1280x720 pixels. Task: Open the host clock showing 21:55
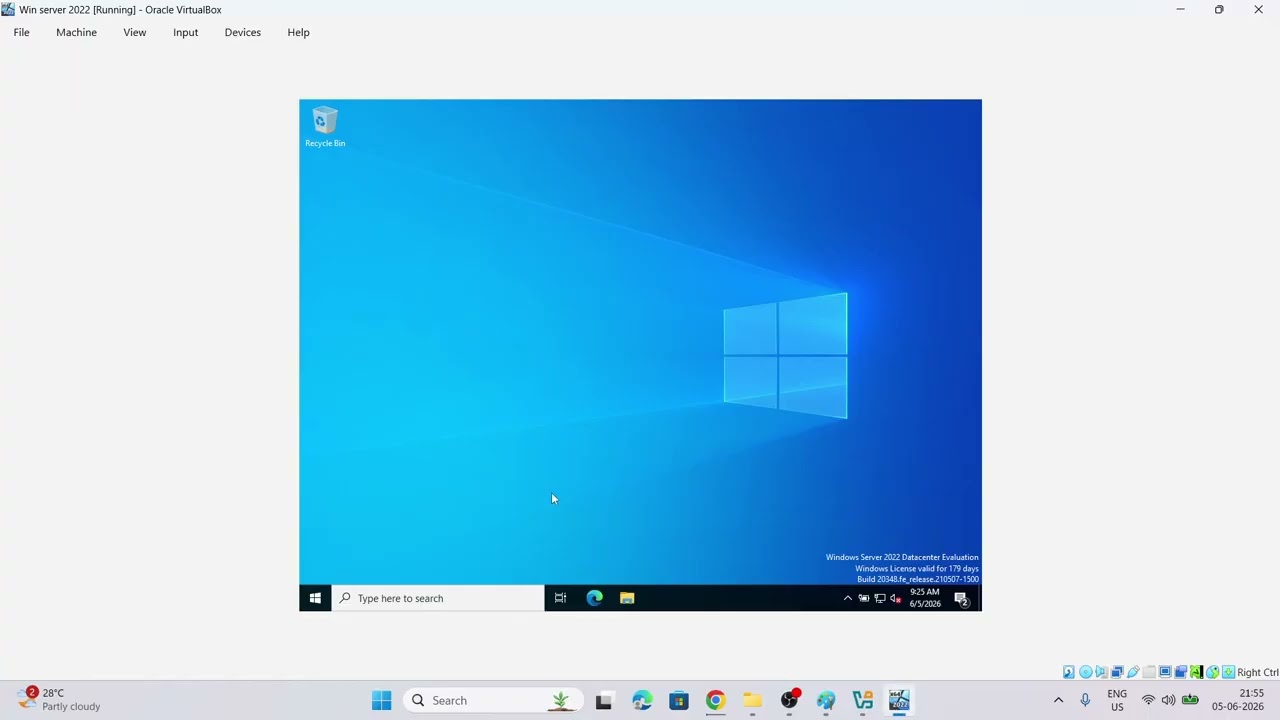pyautogui.click(x=1238, y=700)
